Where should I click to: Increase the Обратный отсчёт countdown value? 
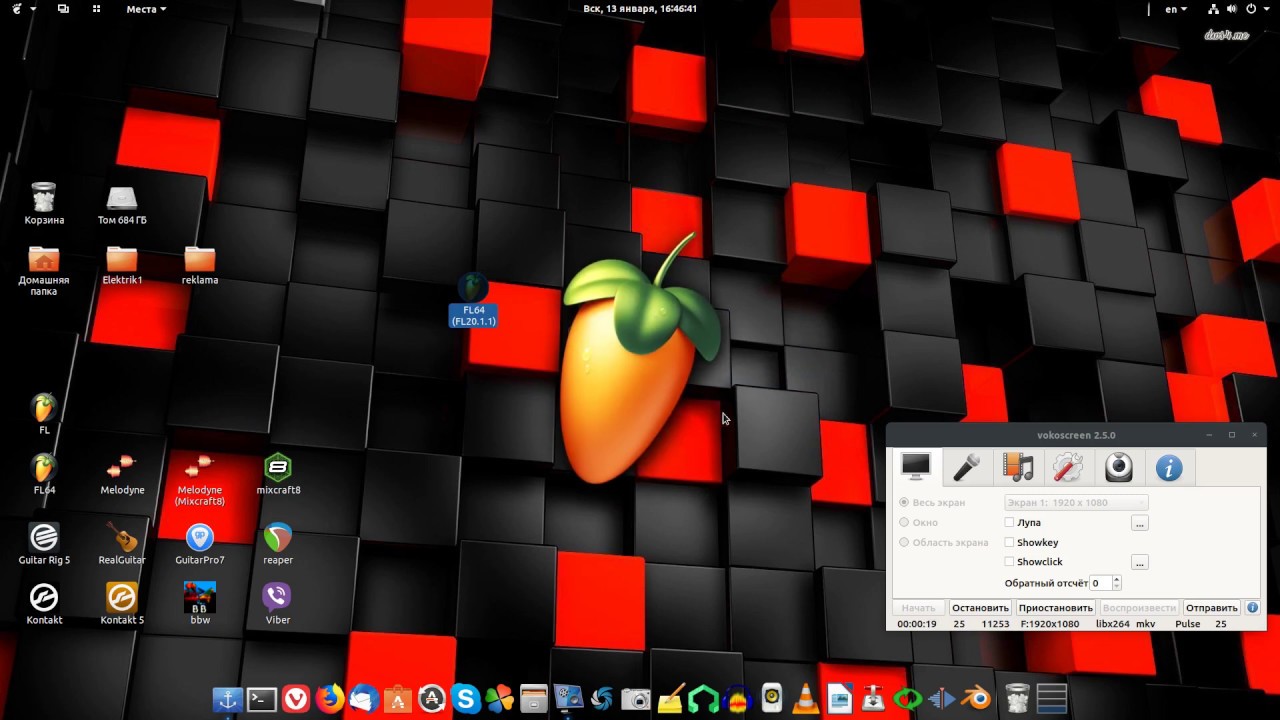click(x=1117, y=579)
